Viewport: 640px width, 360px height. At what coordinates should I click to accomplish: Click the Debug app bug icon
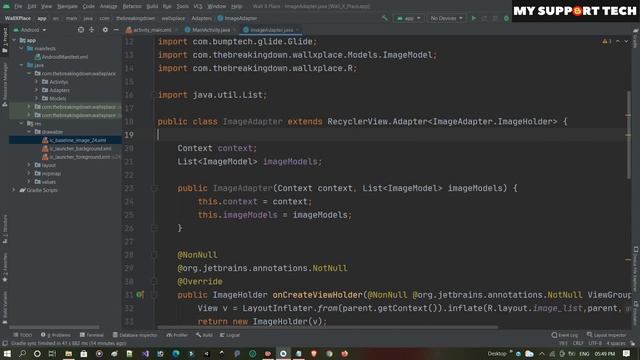[506, 18]
